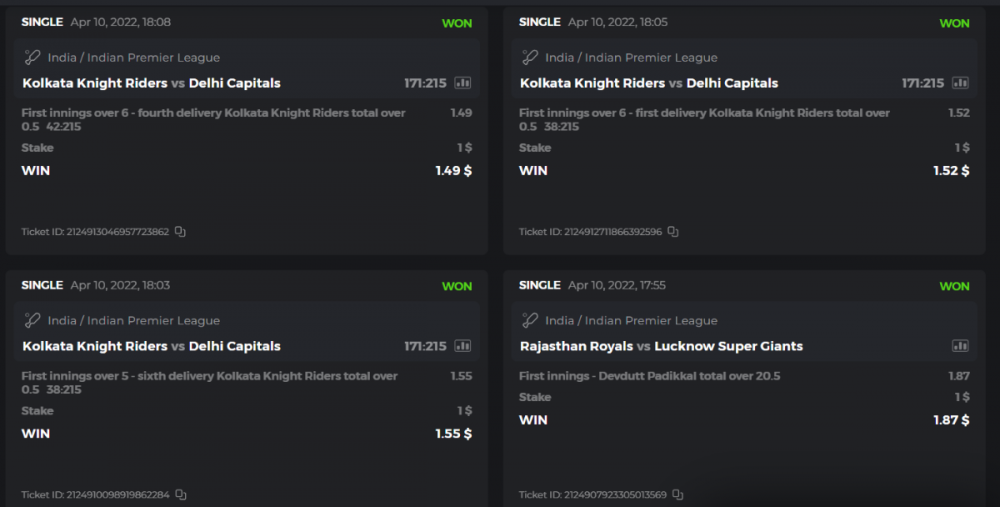Open match statistics icon in 18:08 bet
The image size is (1000, 507).
tap(463, 83)
